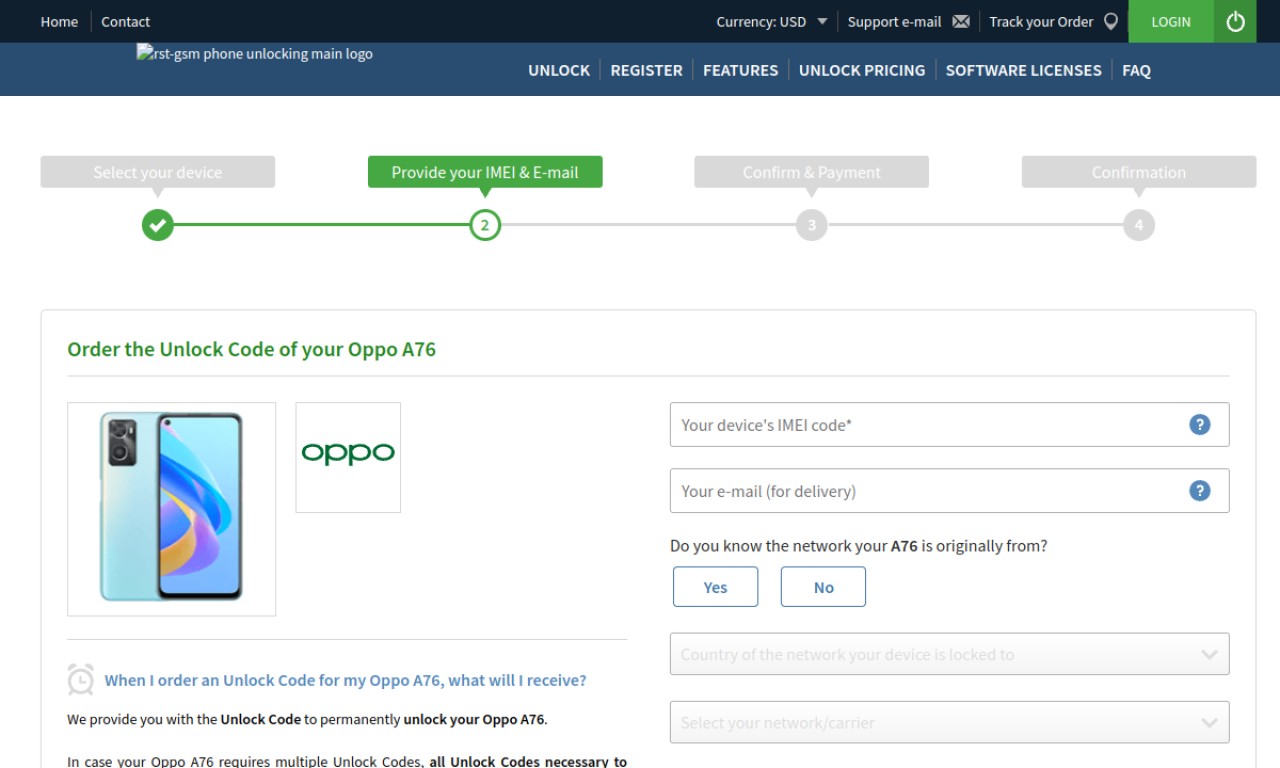Answer Yes to knowing the original network
1280x768 pixels.
tap(715, 587)
